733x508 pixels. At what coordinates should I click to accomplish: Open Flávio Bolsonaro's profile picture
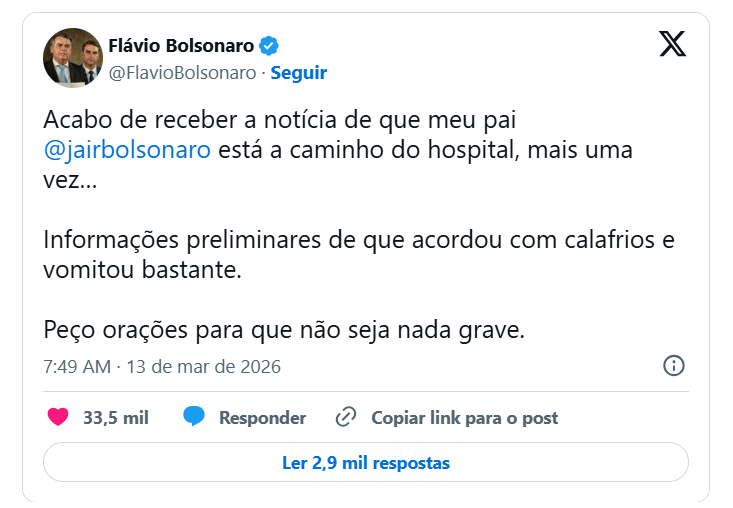coord(73,58)
